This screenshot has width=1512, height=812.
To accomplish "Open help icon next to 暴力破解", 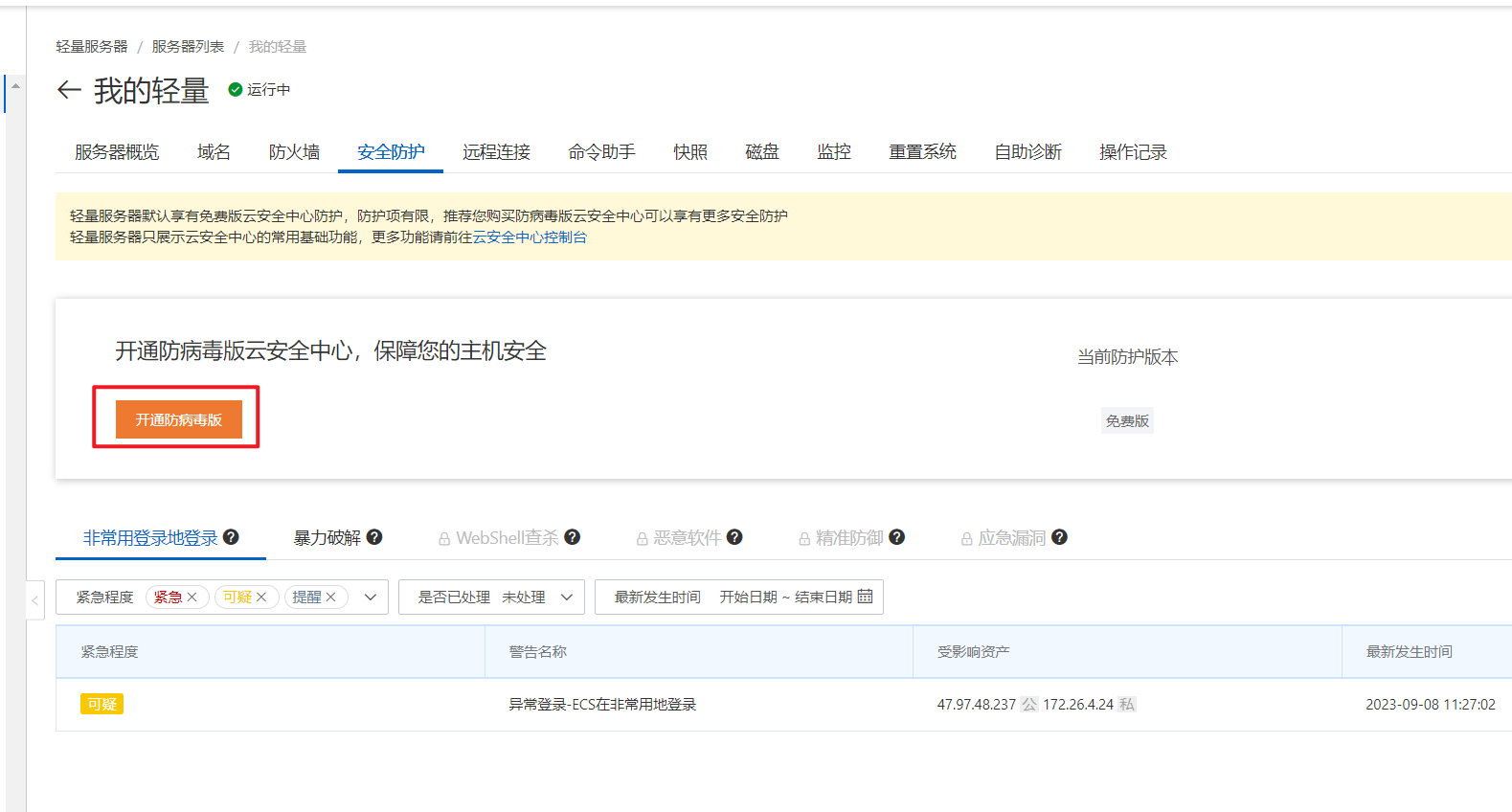I will coord(374,537).
